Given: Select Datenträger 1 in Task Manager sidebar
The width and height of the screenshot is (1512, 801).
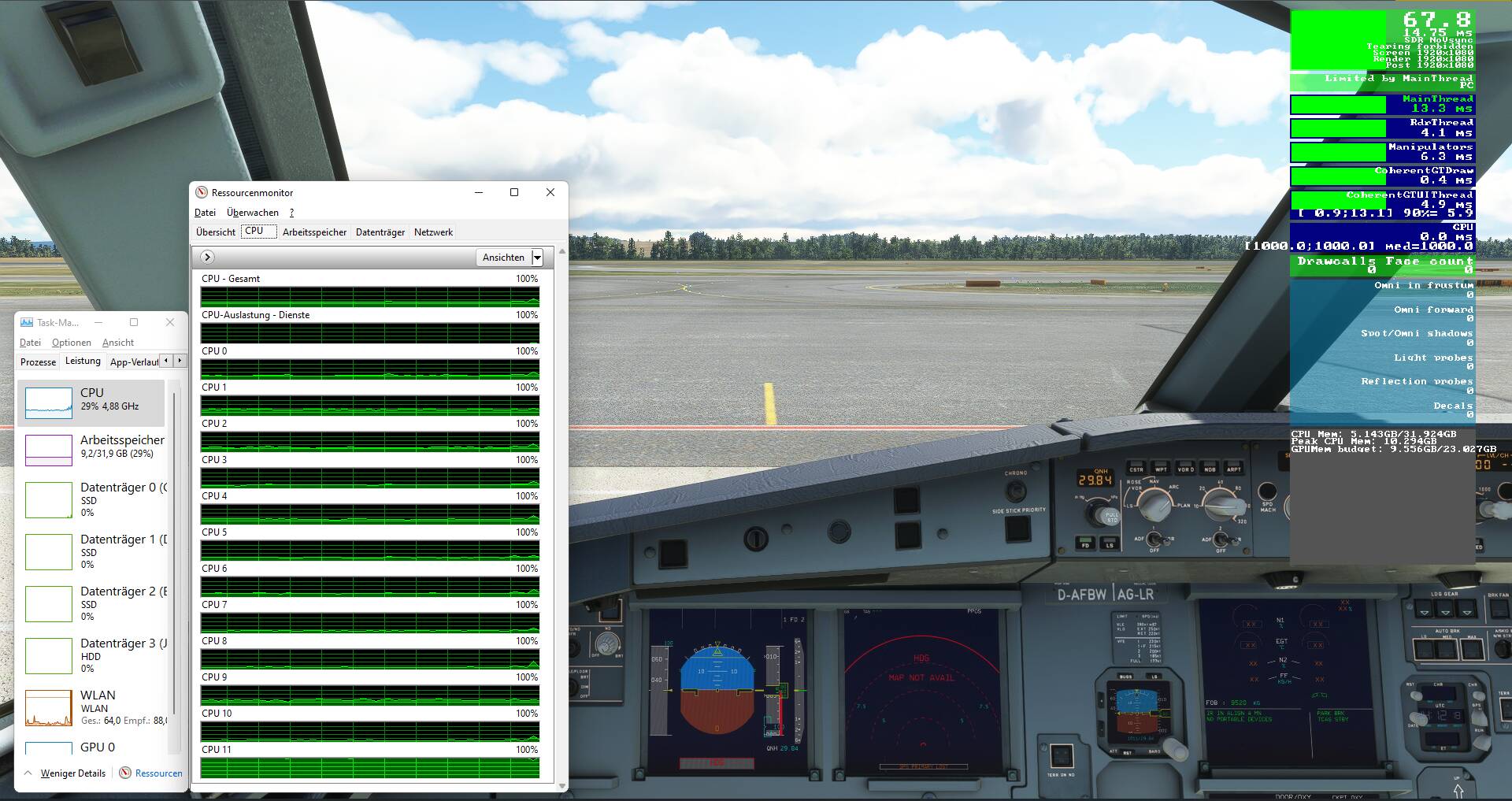Looking at the screenshot, I should click(93, 551).
